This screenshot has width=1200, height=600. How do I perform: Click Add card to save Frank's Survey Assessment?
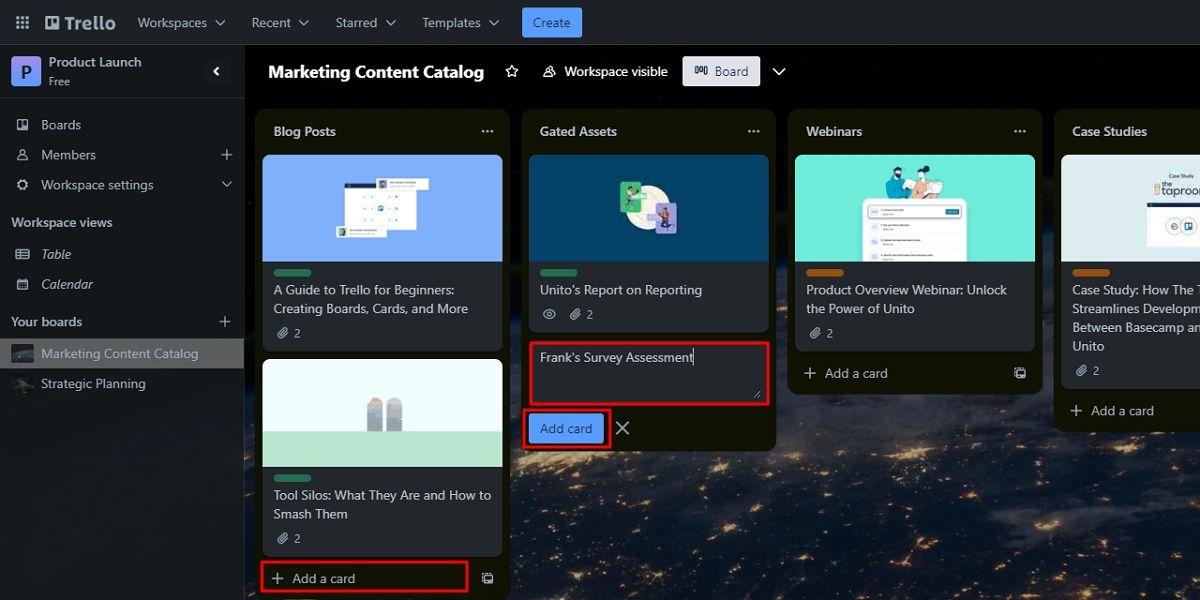[x=565, y=428]
